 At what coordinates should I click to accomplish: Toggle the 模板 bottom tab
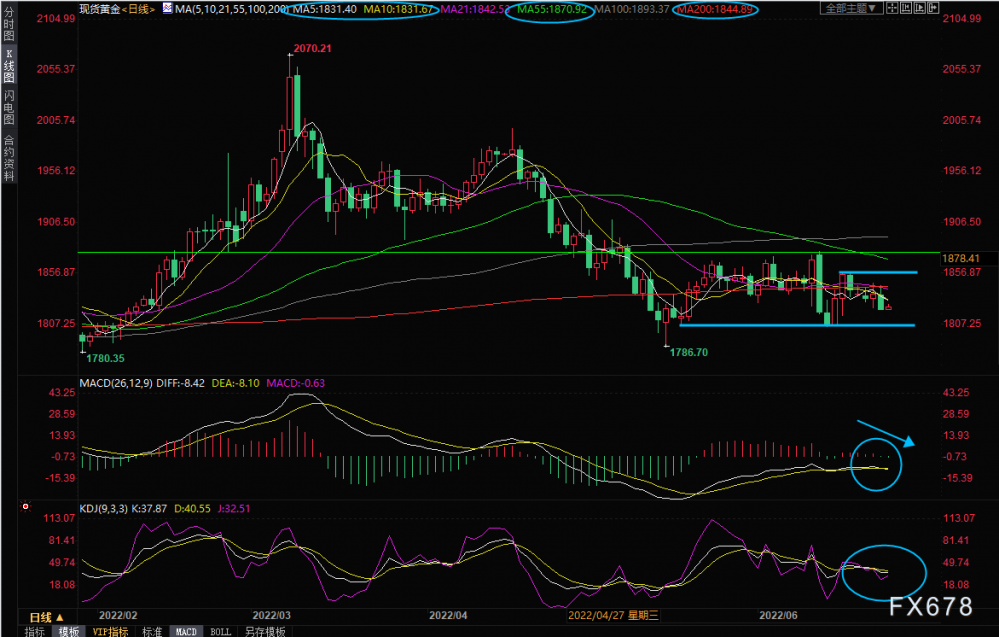click(x=68, y=631)
